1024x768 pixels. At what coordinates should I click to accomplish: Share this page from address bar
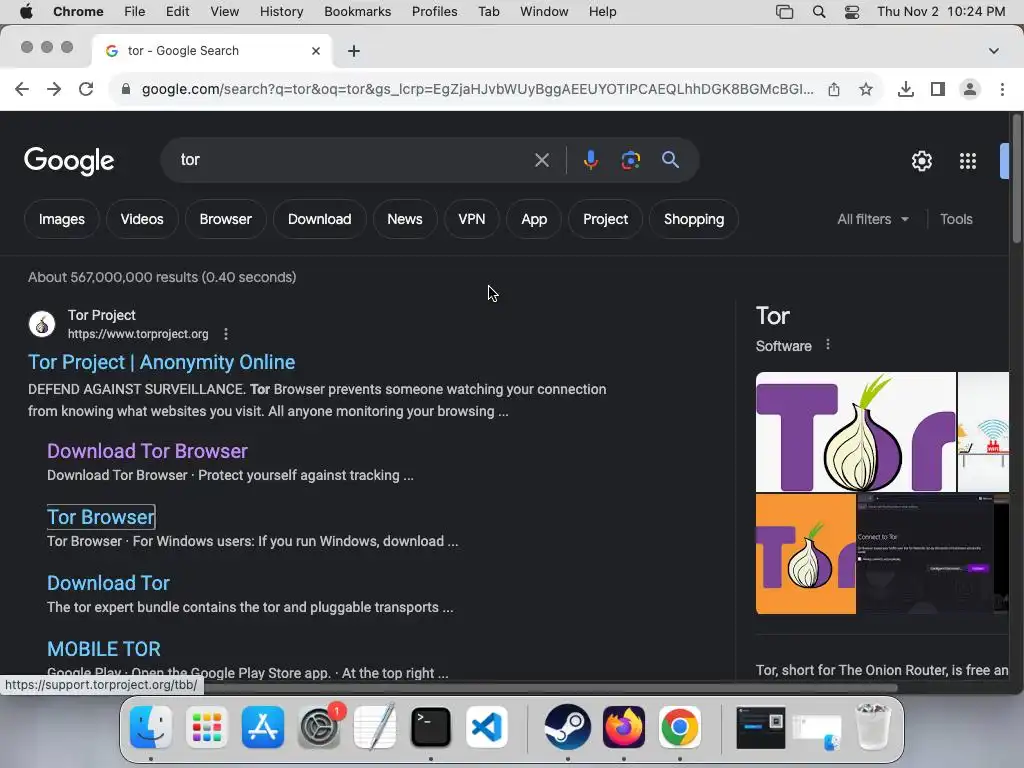pos(834,89)
